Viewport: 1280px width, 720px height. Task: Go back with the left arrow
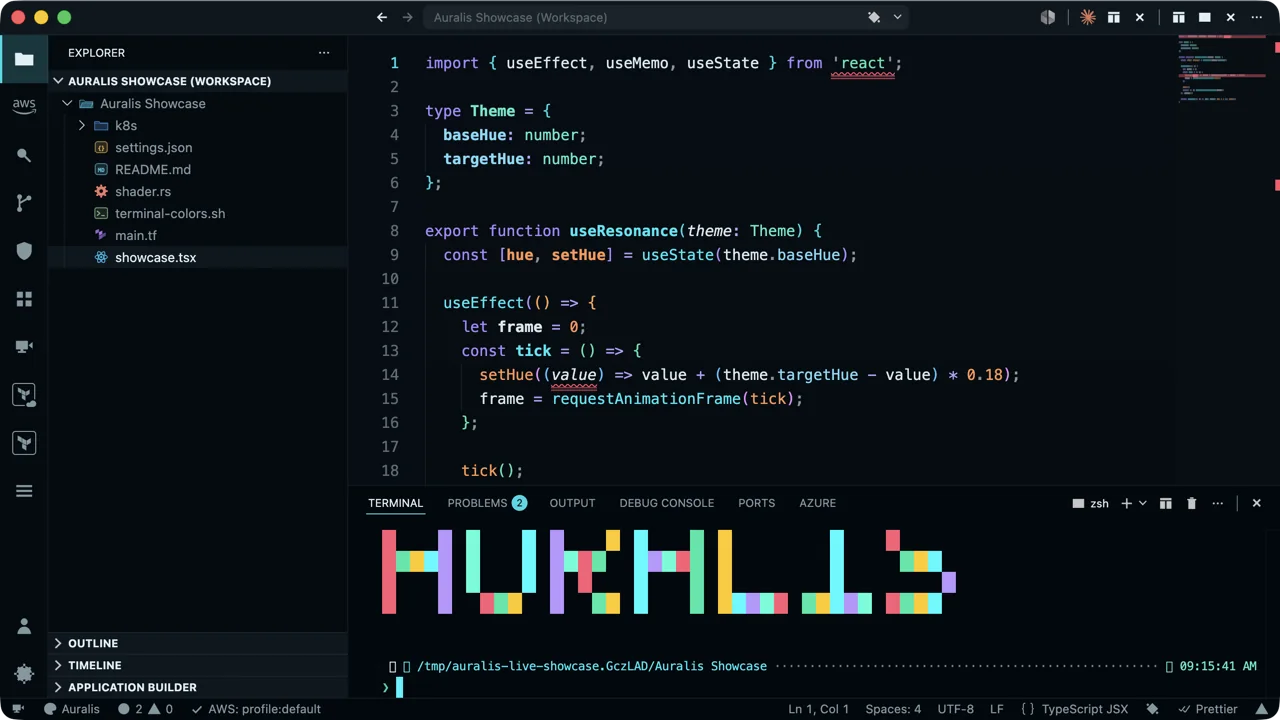click(x=382, y=17)
